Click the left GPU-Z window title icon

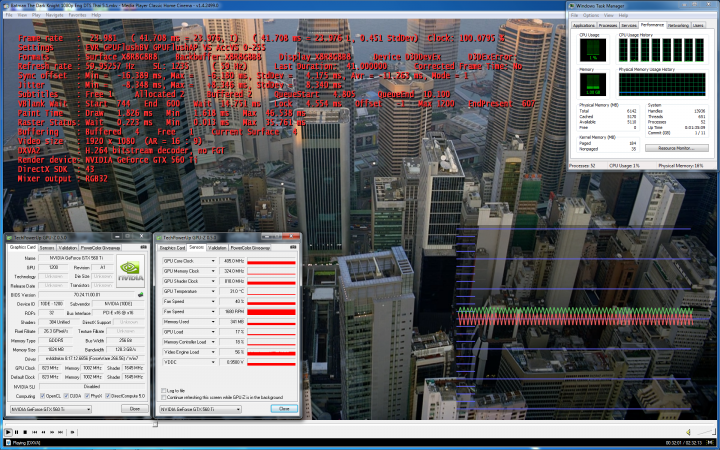tap(9, 237)
